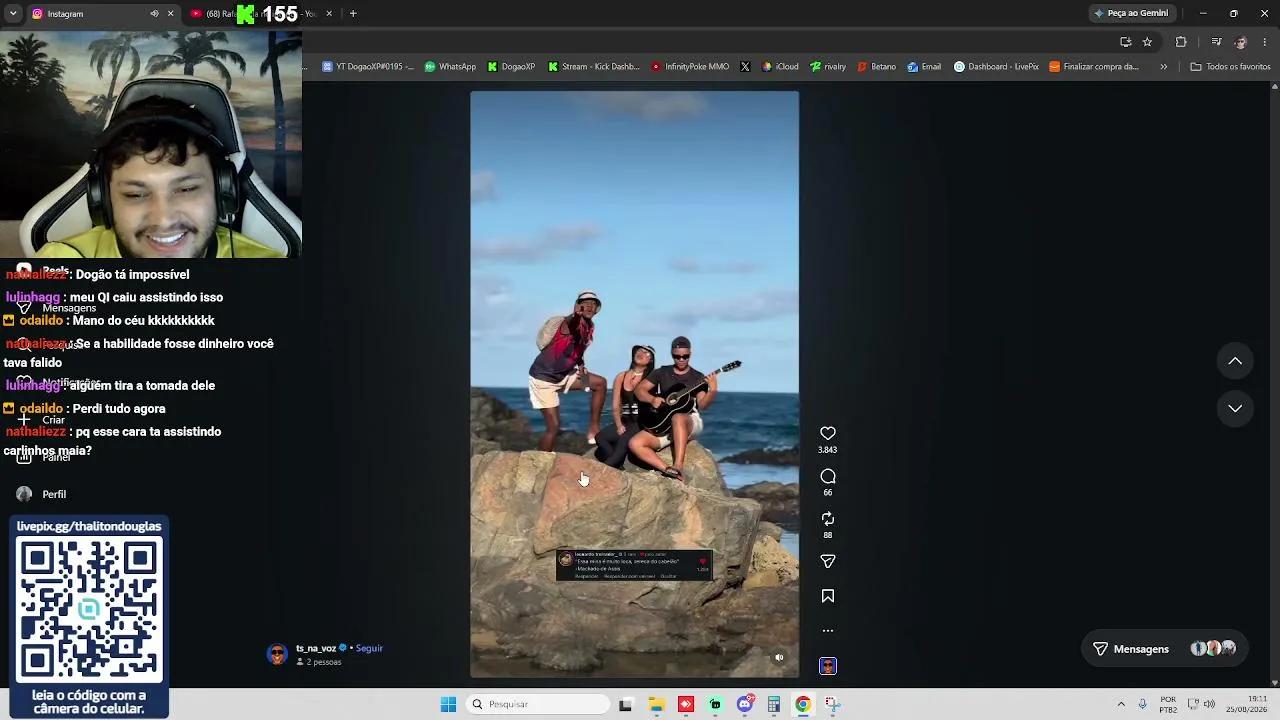Open the Betano bookmark
This screenshot has height=720, width=1280.
click(876, 67)
